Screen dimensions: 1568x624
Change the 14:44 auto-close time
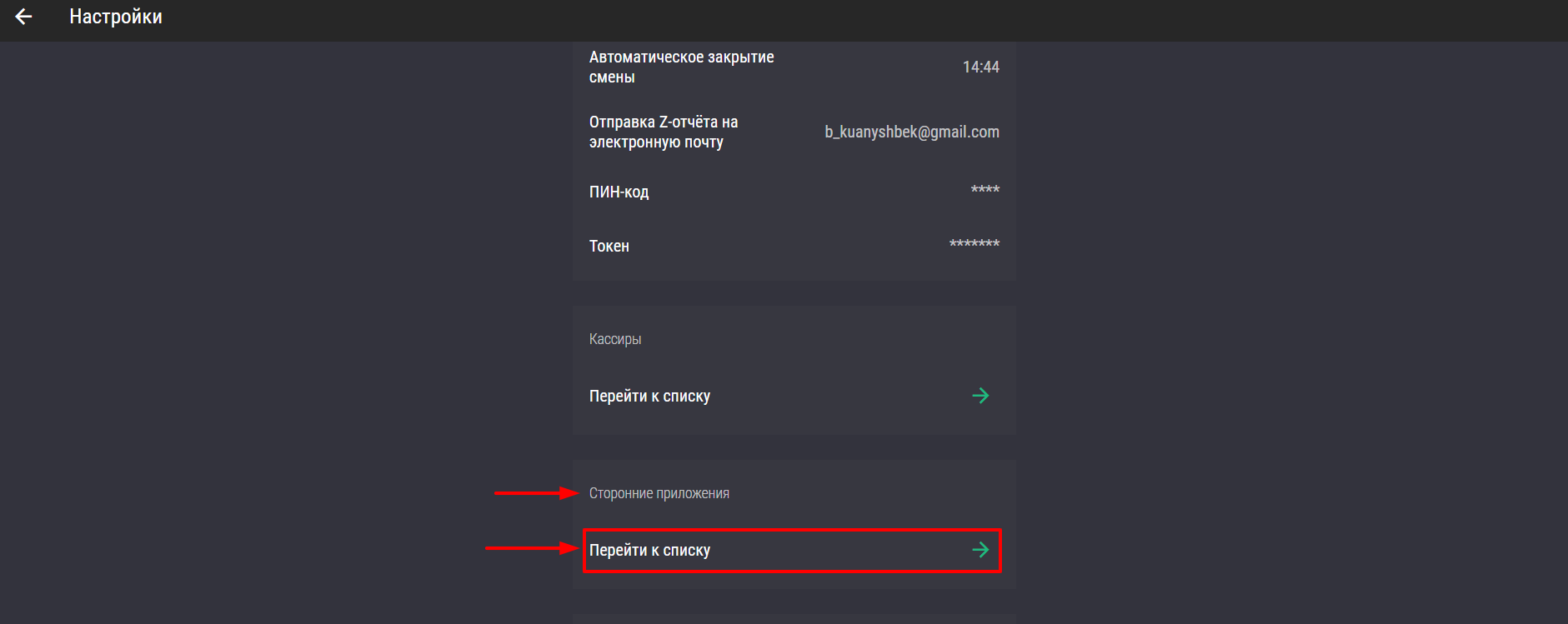point(980,67)
